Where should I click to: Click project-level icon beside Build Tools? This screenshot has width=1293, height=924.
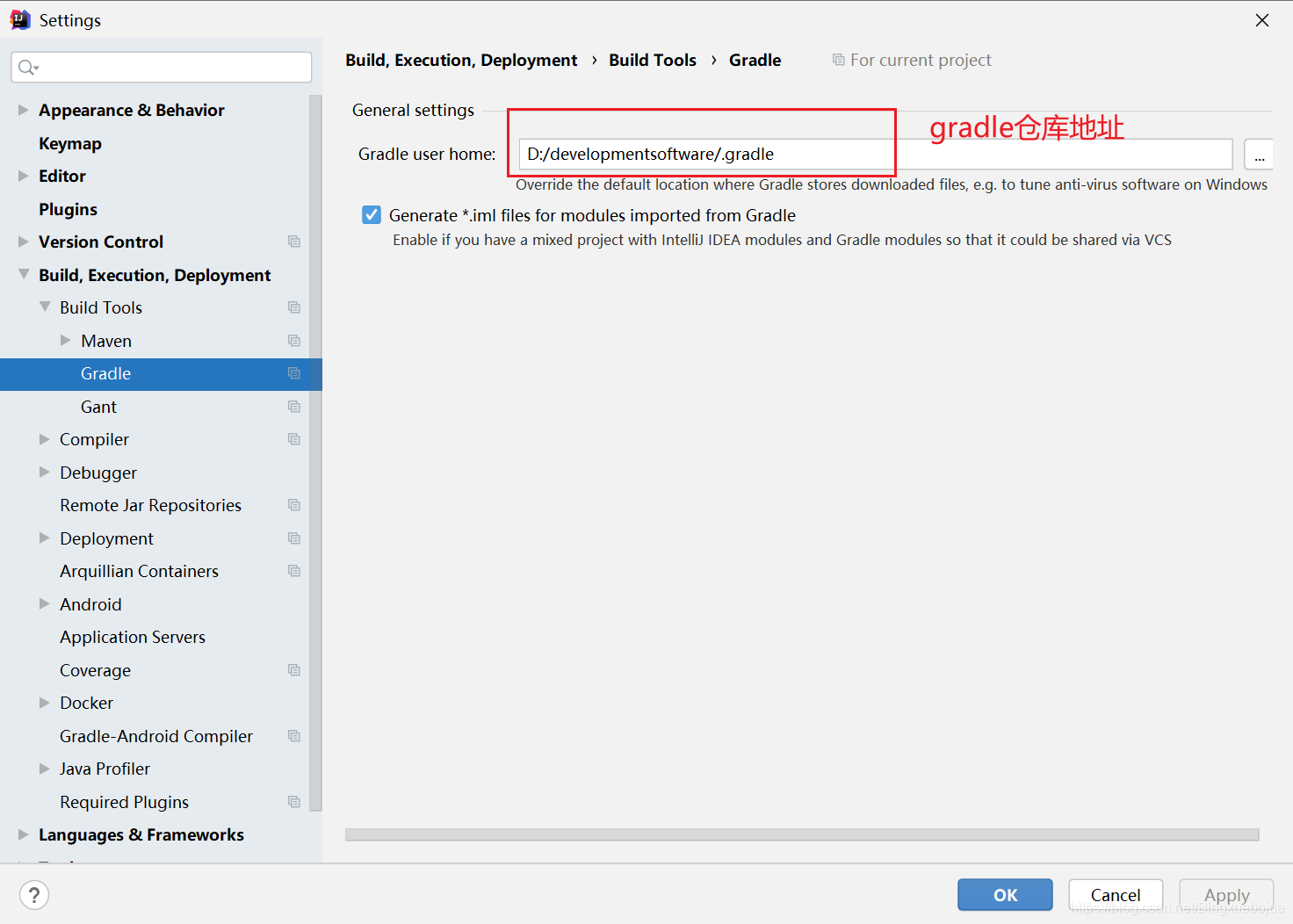click(x=294, y=307)
